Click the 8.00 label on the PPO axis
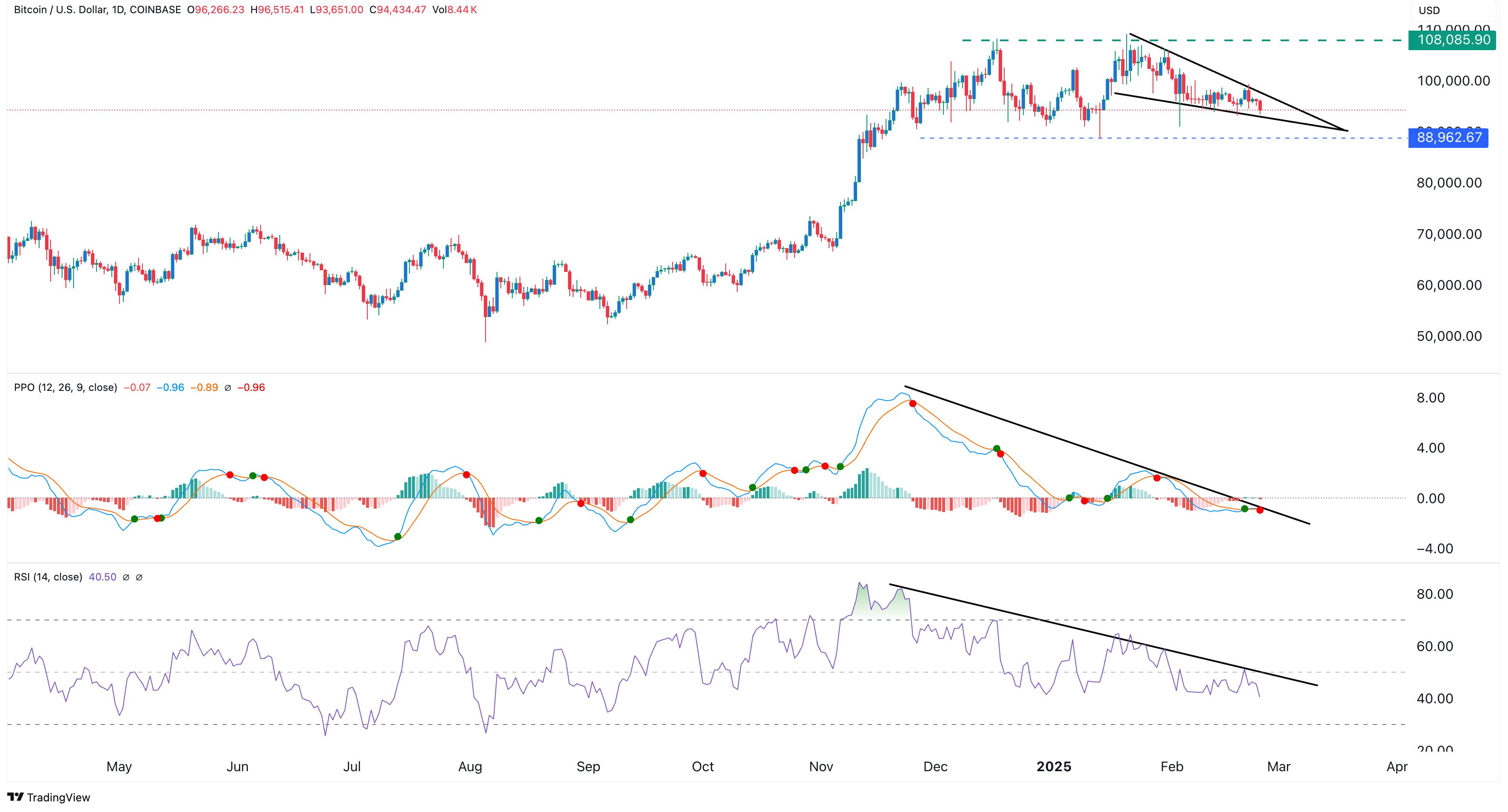This screenshot has height=812, width=1508. point(1431,398)
